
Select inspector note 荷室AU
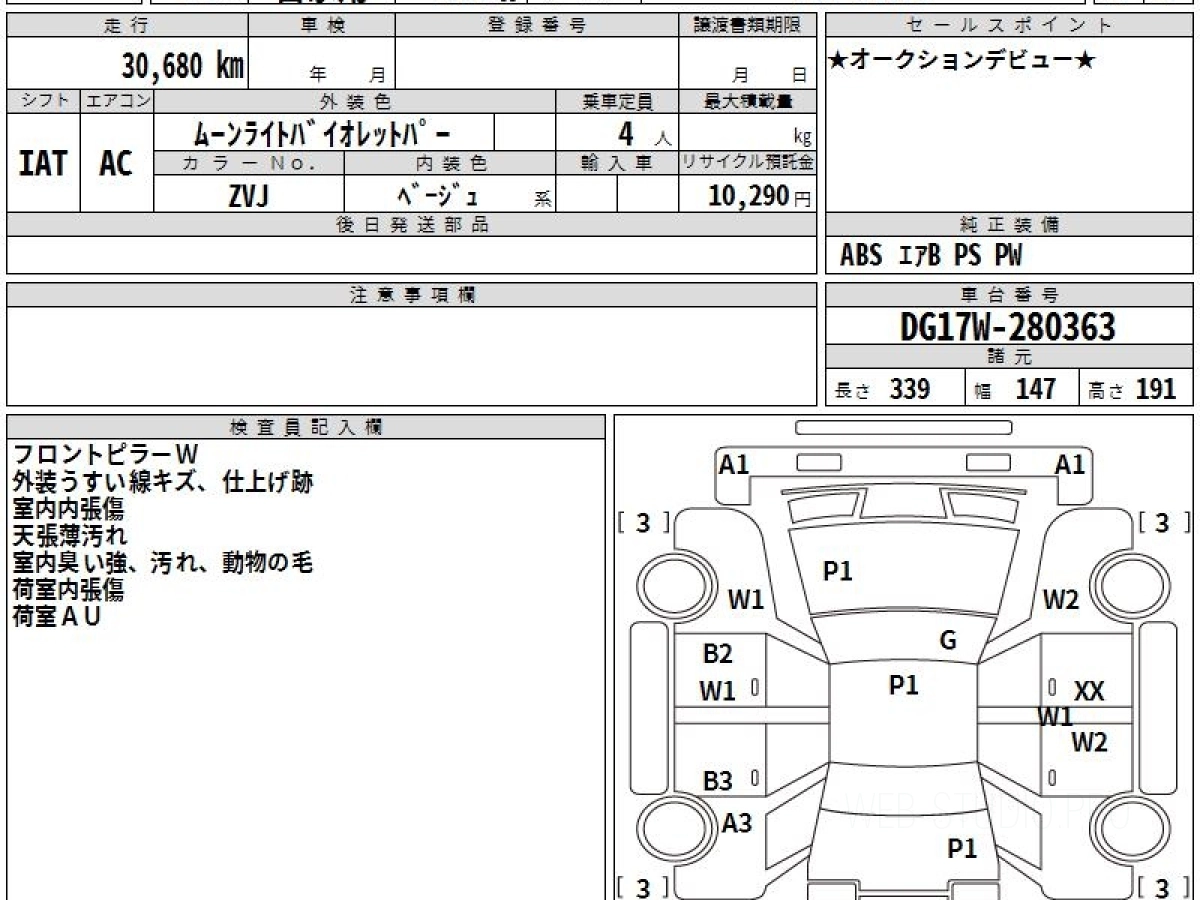click(x=56, y=617)
